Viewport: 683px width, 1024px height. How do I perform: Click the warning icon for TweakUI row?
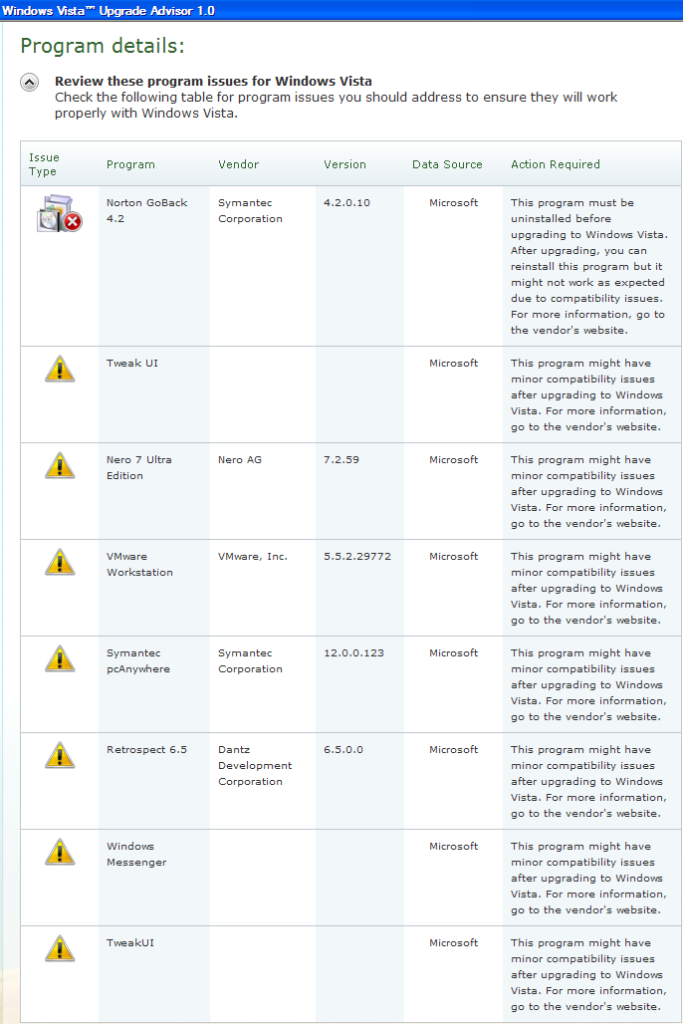[x=59, y=949]
